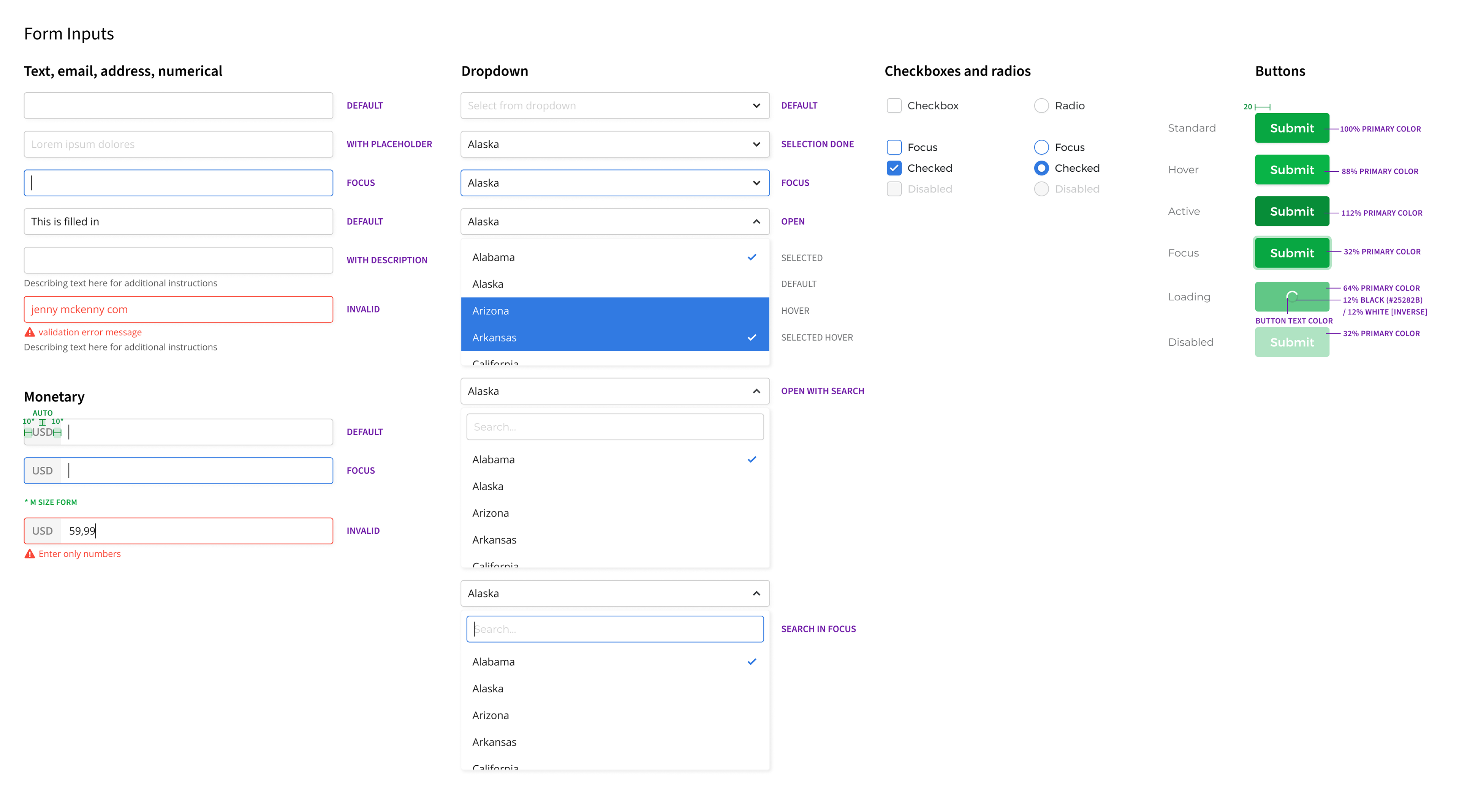Click the 'BUTTON TEXT COLOR' annotation
The width and height of the screenshot is (1459, 812).
(1294, 321)
